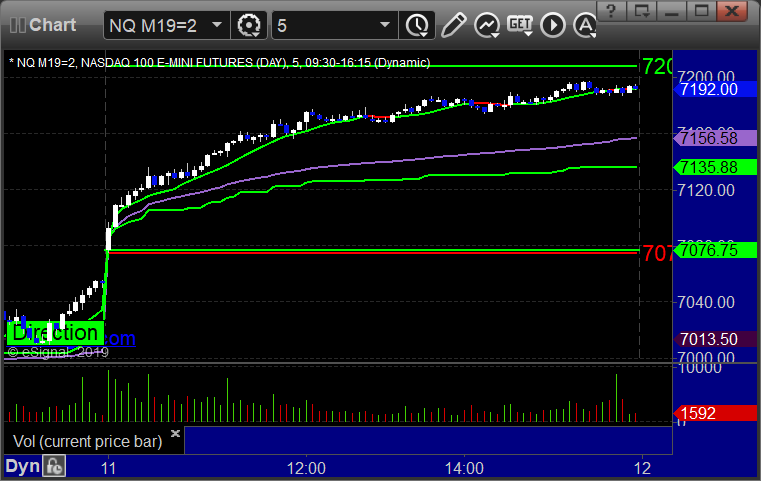Viewport: 761px width, 481px height.
Task: Open the GET studies menu
Action: click(x=520, y=25)
